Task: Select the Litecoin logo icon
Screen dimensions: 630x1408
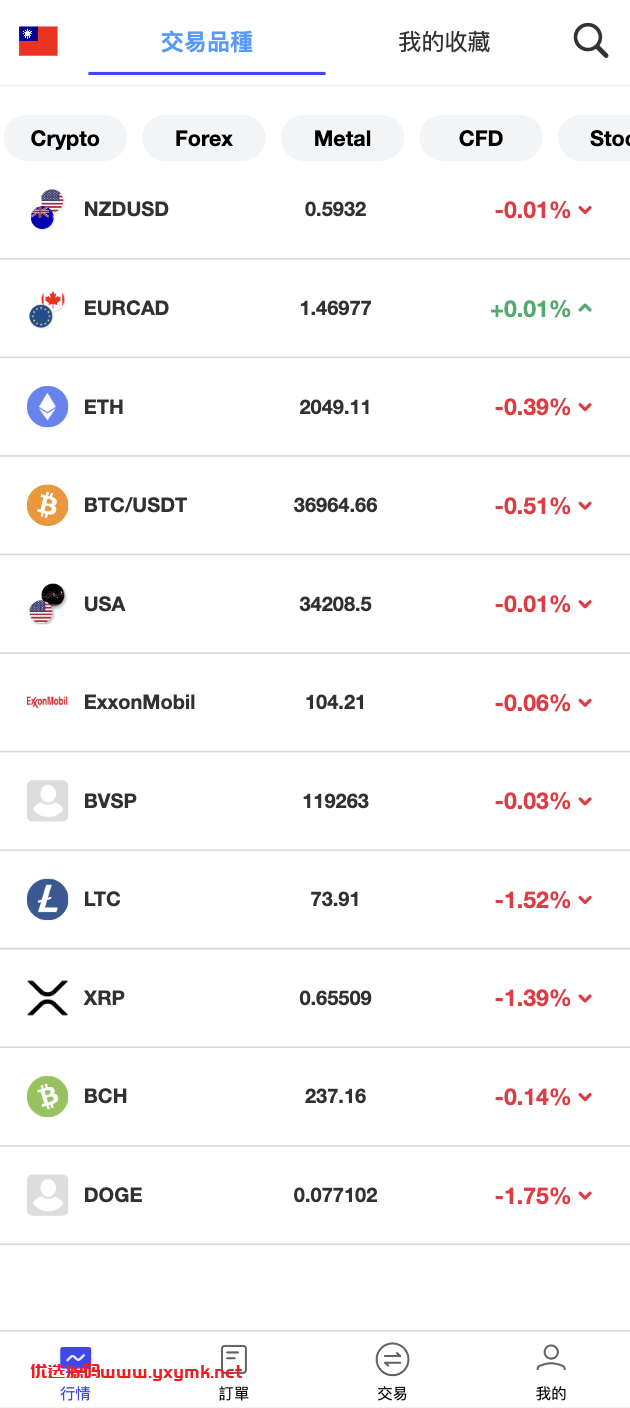Action: tap(47, 899)
